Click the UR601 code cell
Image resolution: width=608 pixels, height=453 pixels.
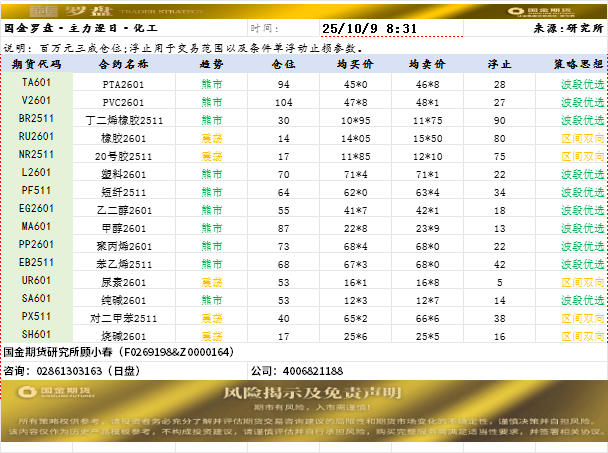click(x=36, y=280)
